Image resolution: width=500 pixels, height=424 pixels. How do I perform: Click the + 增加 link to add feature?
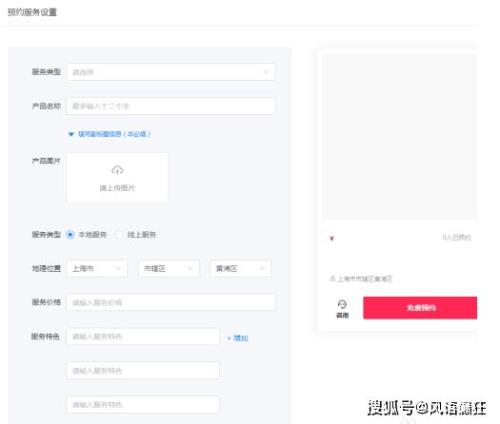pyautogui.click(x=238, y=338)
